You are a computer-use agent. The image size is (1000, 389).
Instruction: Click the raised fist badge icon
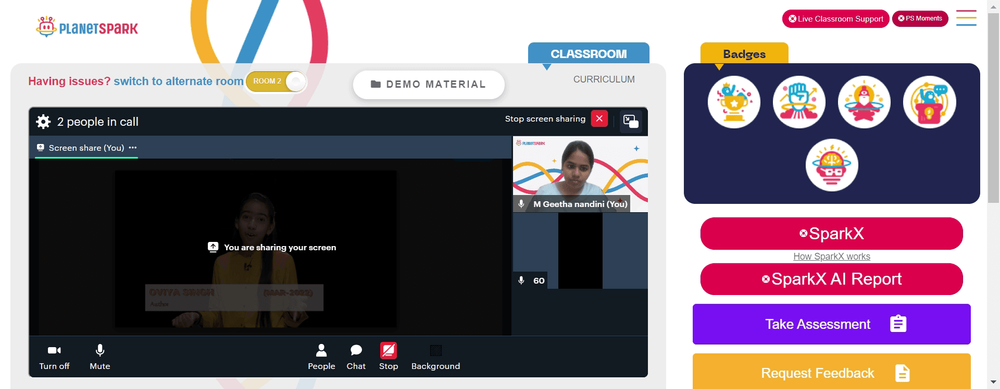(x=799, y=102)
